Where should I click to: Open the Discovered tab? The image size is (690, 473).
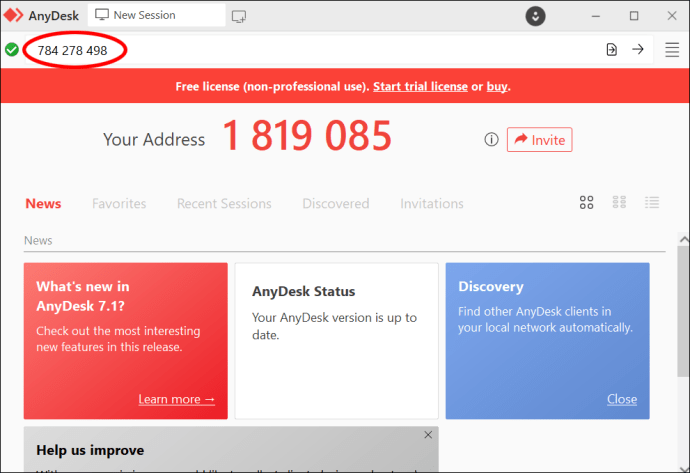coord(336,203)
